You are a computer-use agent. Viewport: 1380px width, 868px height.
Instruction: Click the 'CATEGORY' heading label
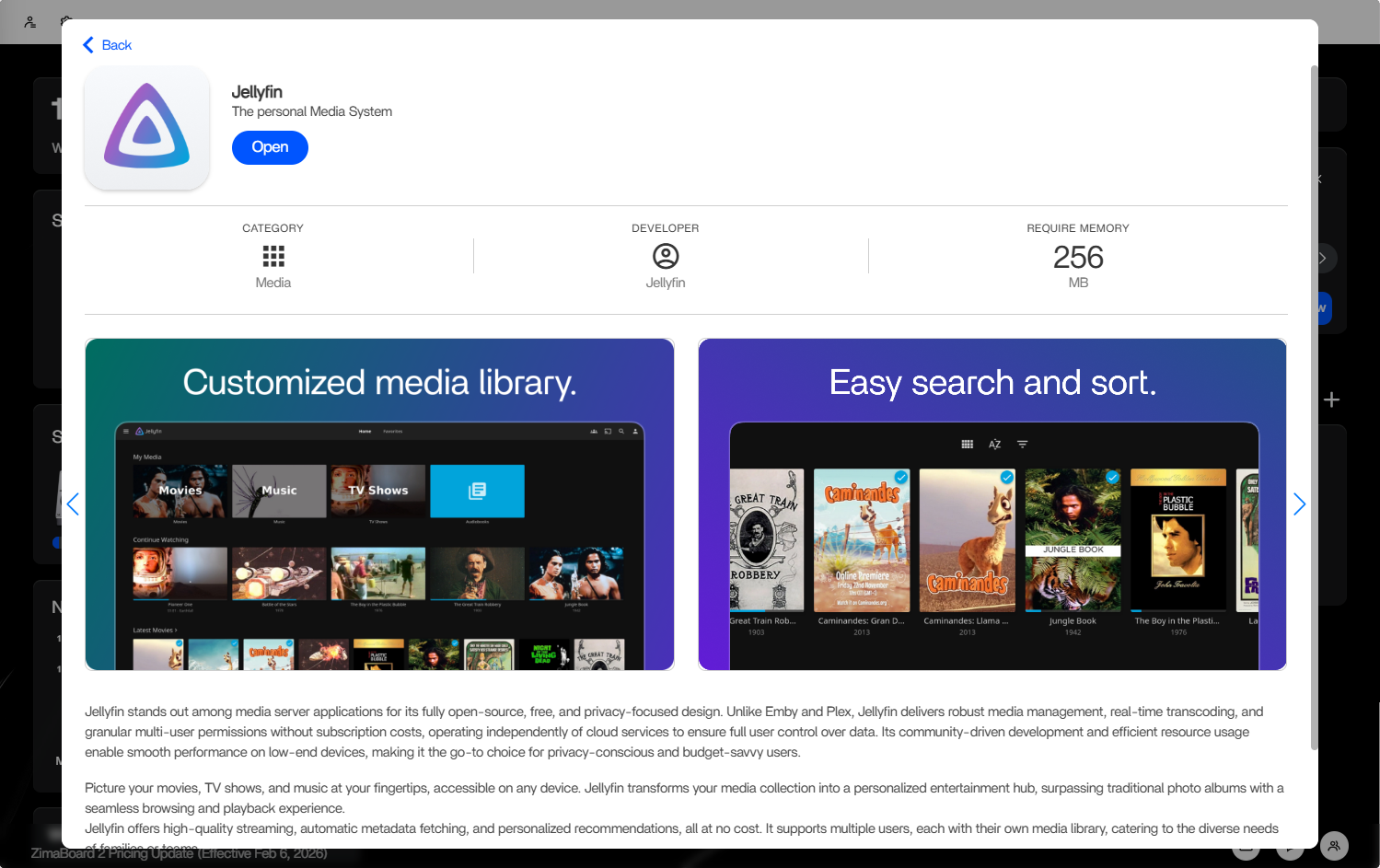273,228
